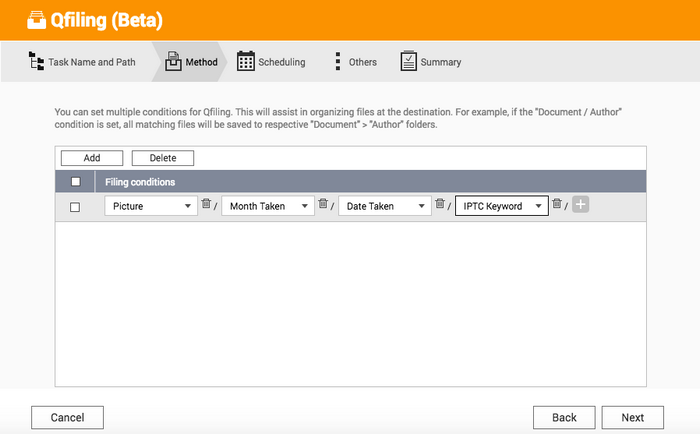Cancel the Qfiling task wizard
700x434 pixels.
pyautogui.click(x=67, y=417)
